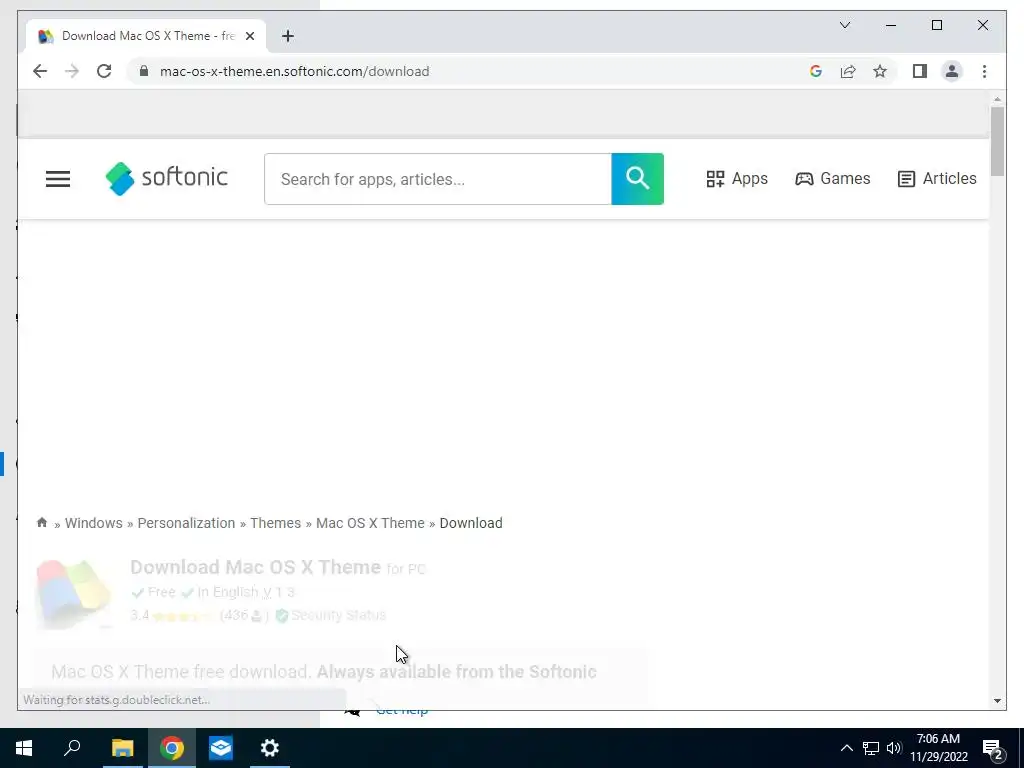Open the Chrome three-dot menu

click(x=984, y=71)
